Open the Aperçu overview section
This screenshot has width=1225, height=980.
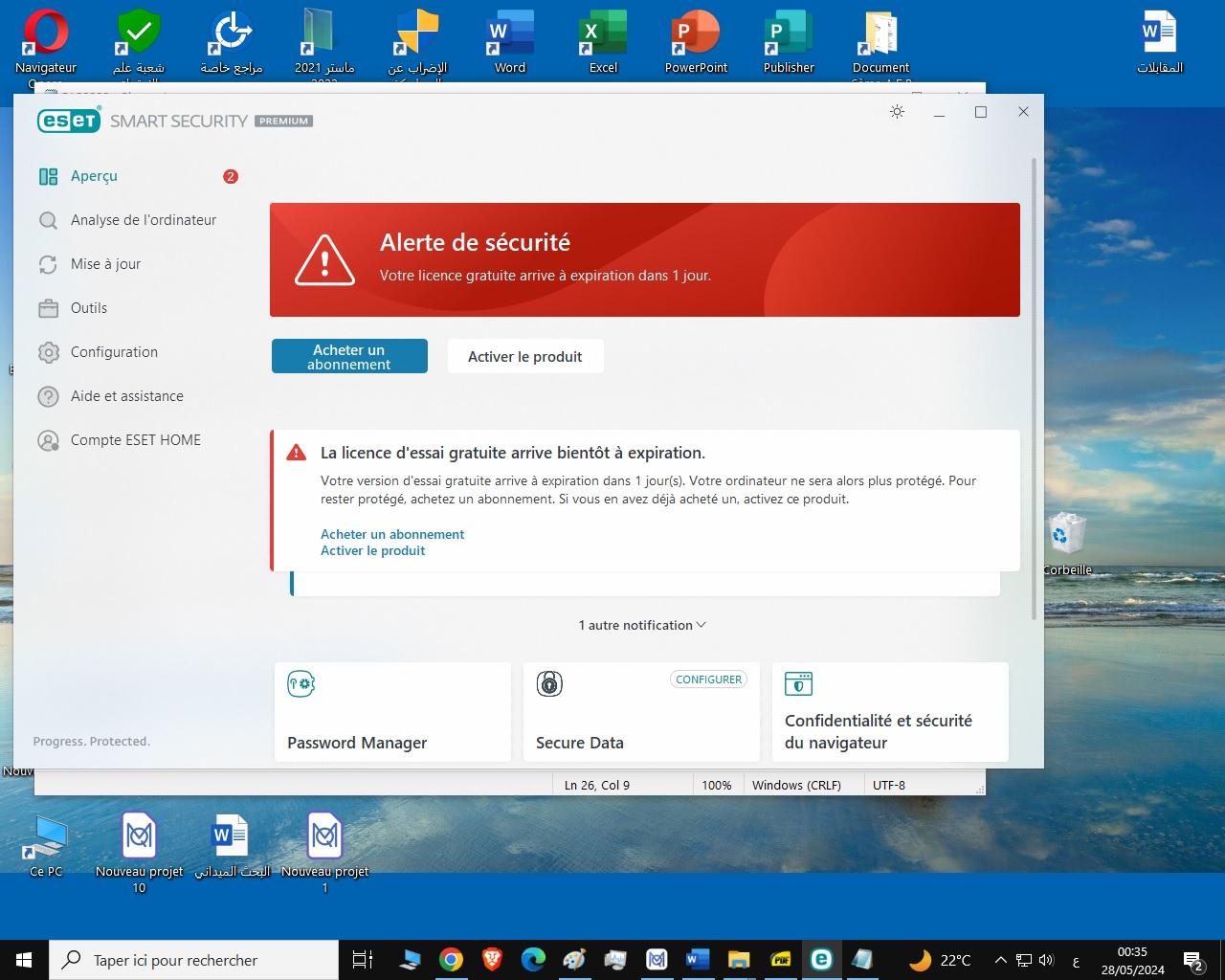(94, 176)
